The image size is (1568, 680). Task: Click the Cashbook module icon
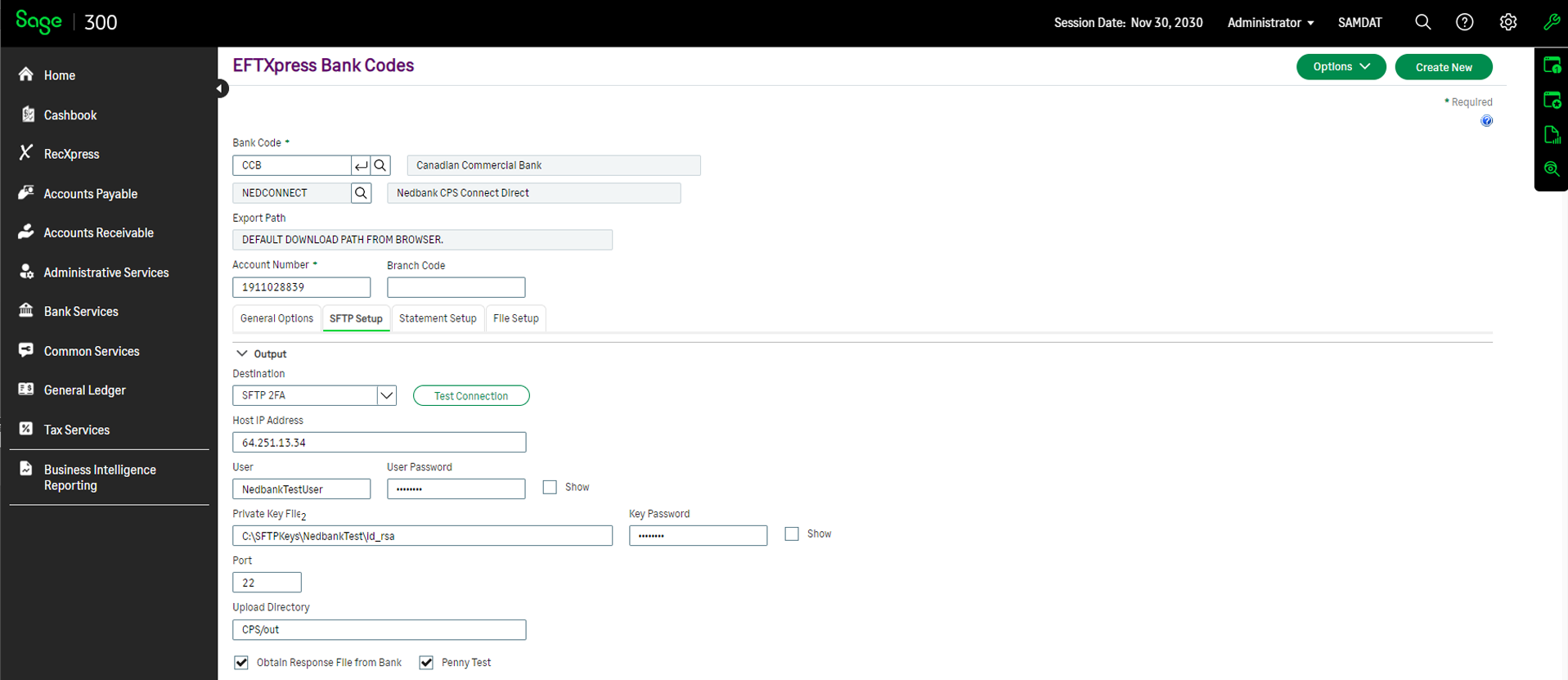(x=28, y=115)
